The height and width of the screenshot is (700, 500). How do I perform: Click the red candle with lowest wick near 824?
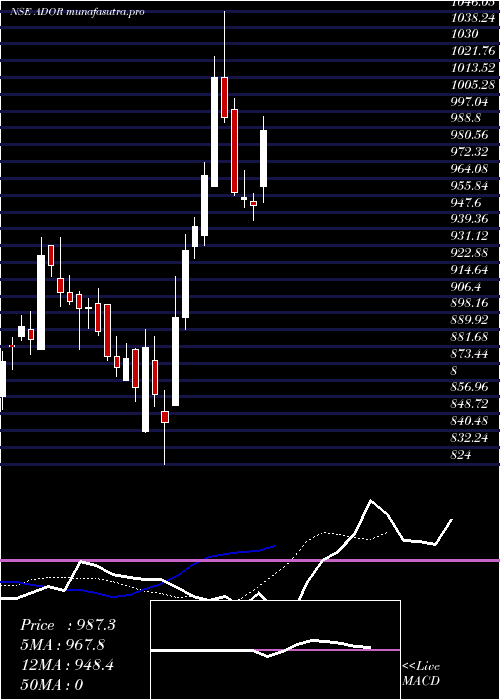pyautogui.click(x=165, y=417)
